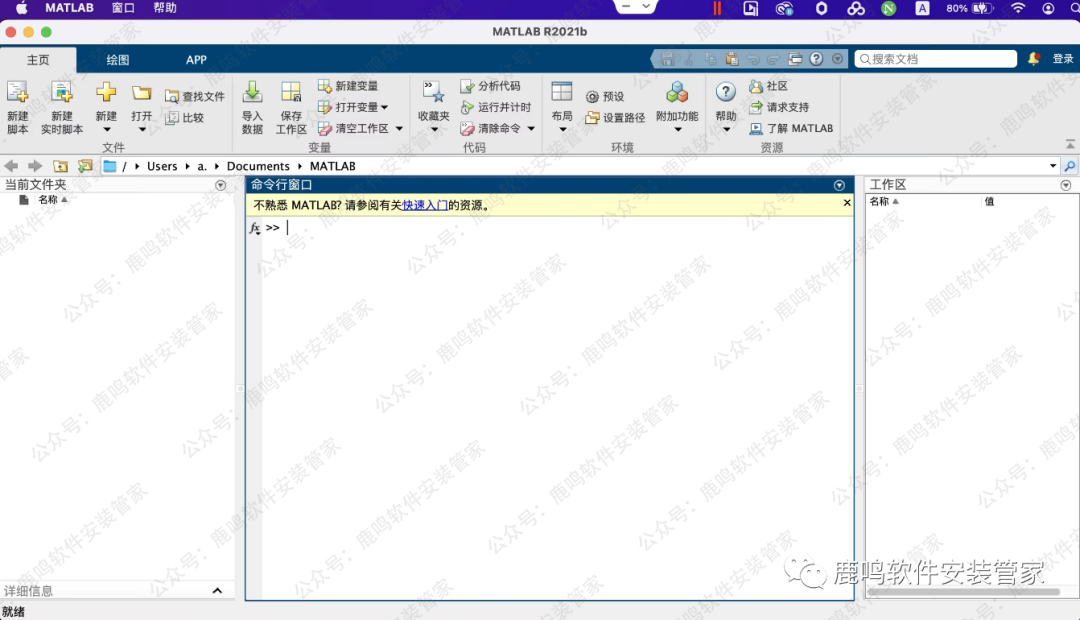Click the New Script (新建脚本) icon
1080x620 pixels.
(x=17, y=93)
